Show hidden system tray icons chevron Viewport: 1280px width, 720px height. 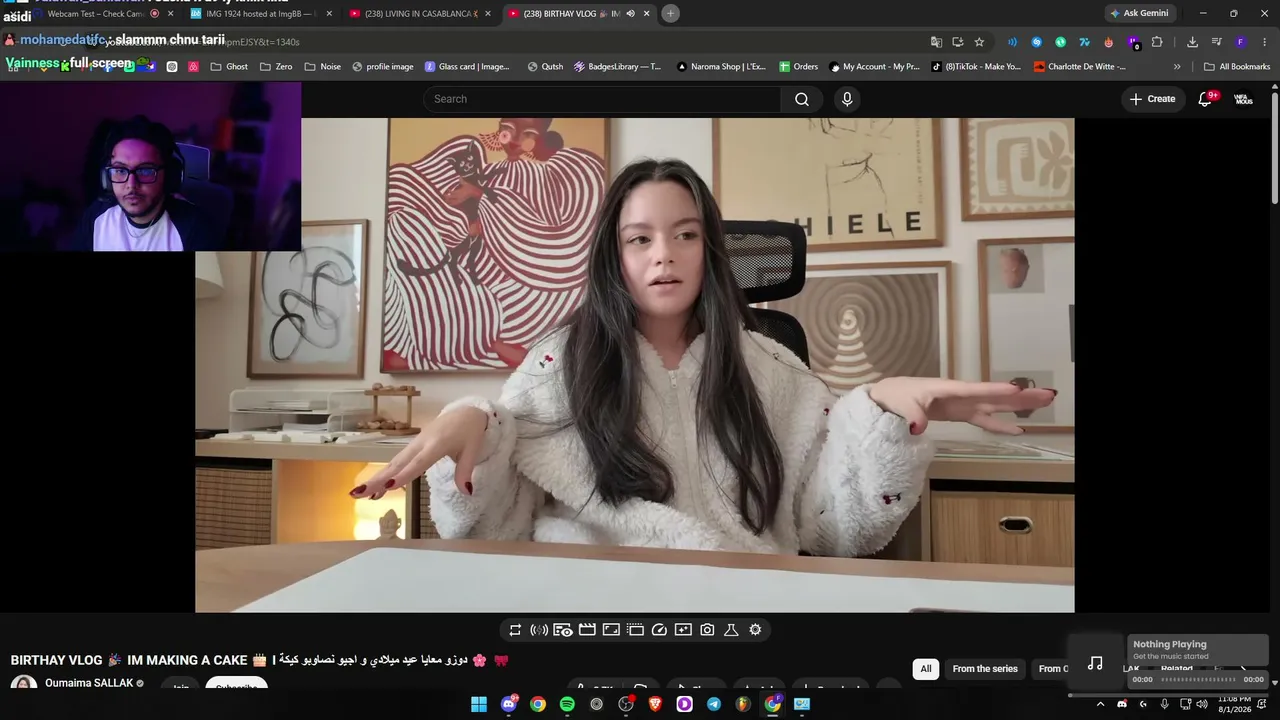click(1100, 704)
